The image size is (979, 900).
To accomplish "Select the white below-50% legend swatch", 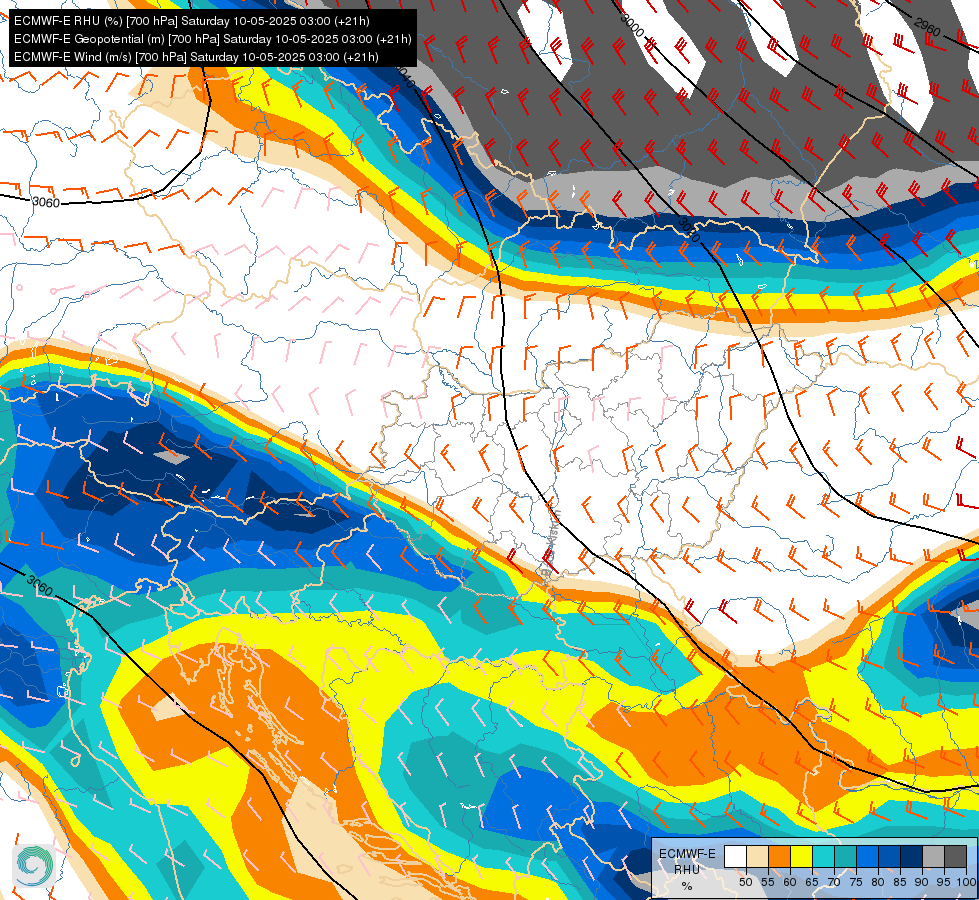I will (x=735, y=857).
